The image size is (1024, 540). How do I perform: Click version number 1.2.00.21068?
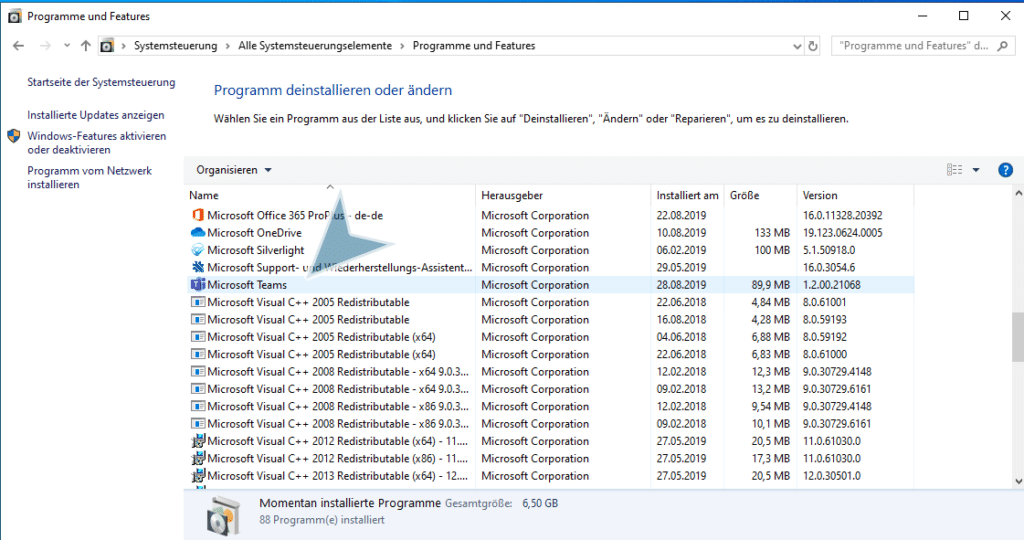coord(831,285)
